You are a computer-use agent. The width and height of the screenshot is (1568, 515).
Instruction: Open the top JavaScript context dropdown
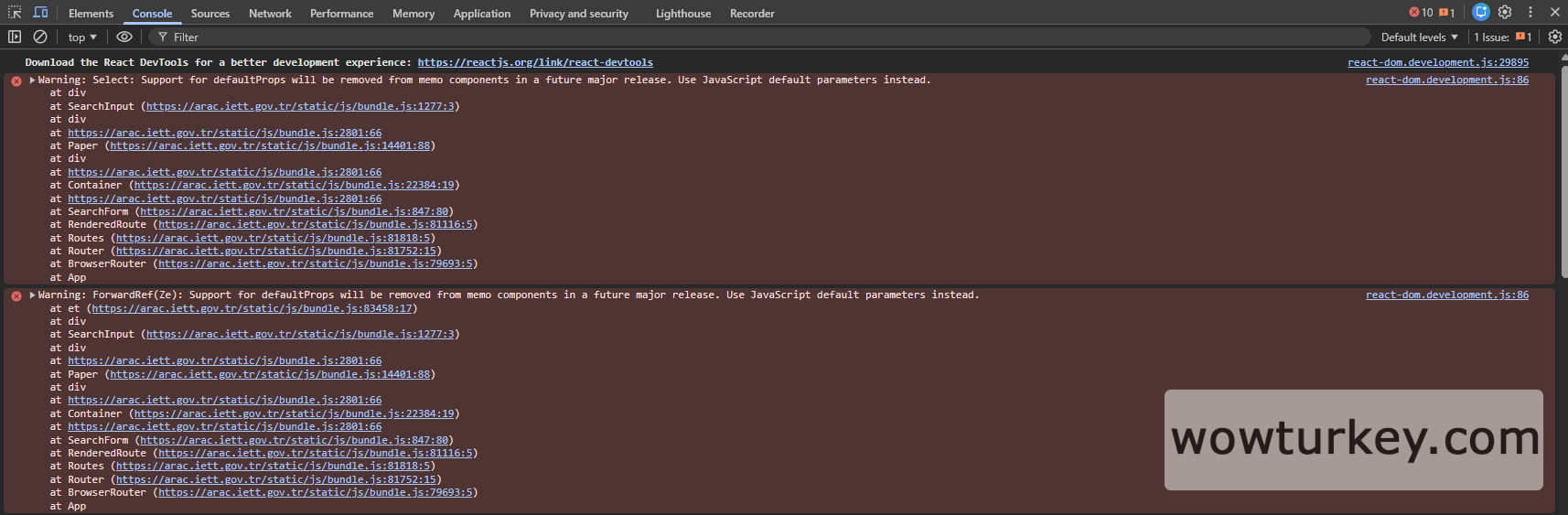[82, 38]
